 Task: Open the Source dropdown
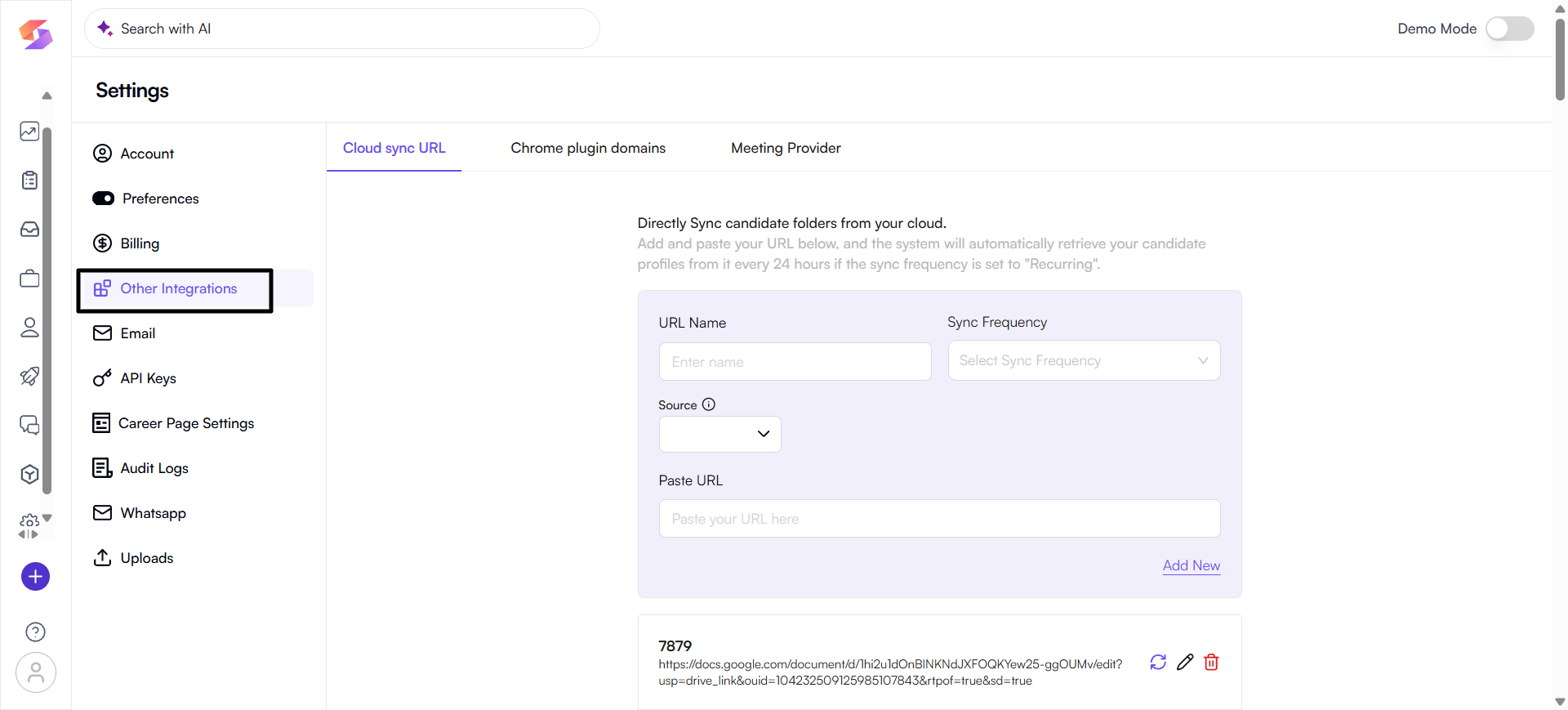tap(719, 434)
